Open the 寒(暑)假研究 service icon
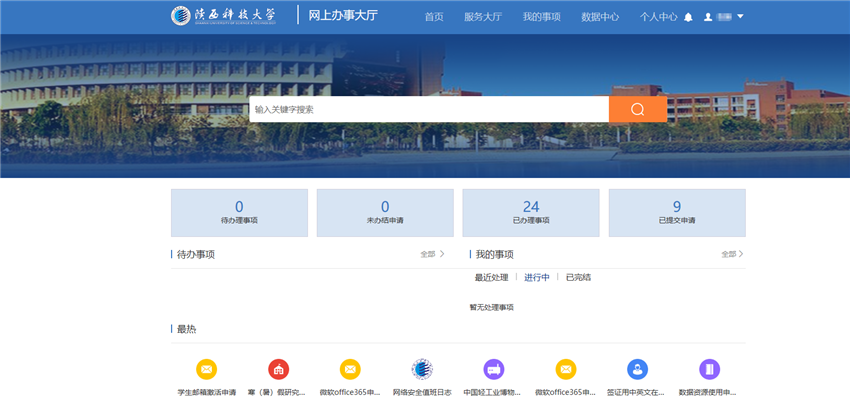The width and height of the screenshot is (850, 404). [278, 369]
